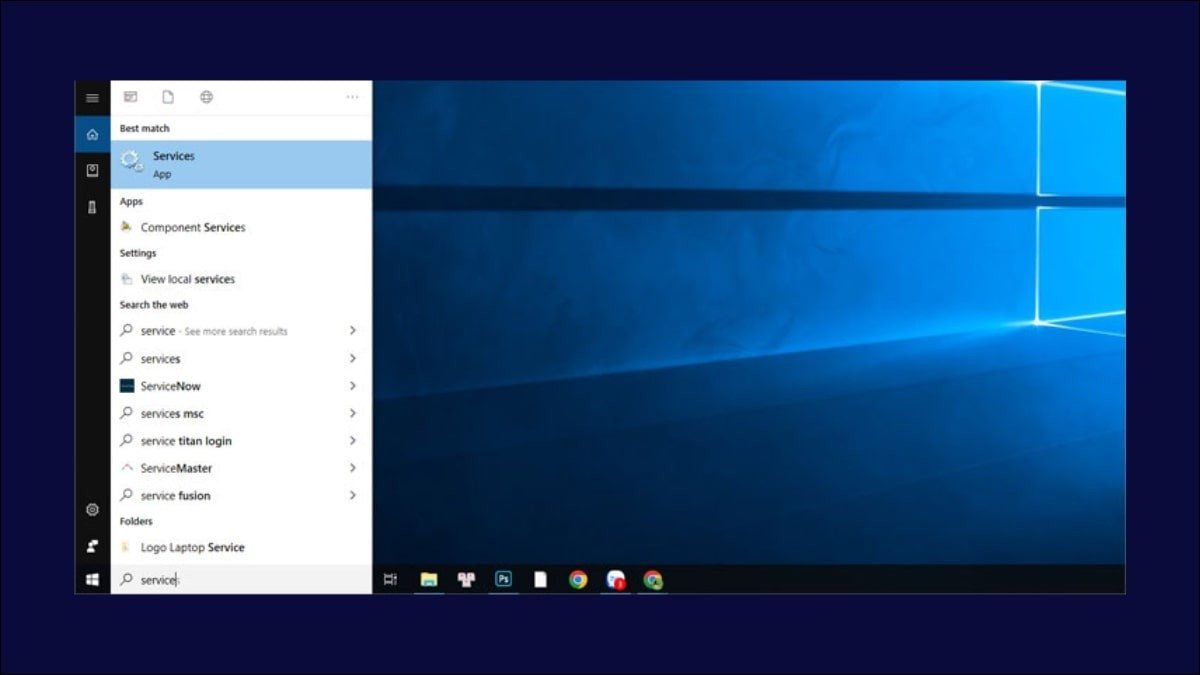Filter search results by Apps

[130, 97]
